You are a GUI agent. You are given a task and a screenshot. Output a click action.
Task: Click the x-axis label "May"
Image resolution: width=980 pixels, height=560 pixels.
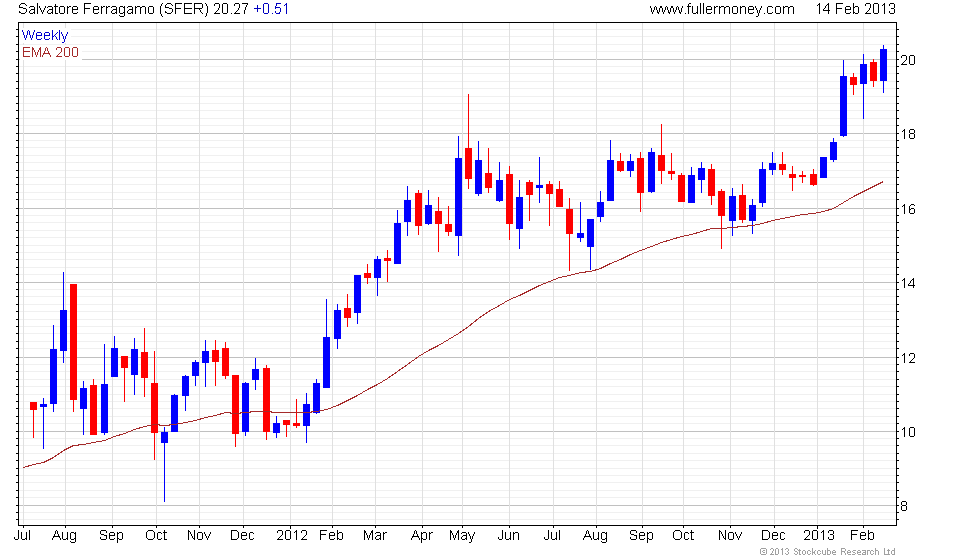[x=462, y=536]
